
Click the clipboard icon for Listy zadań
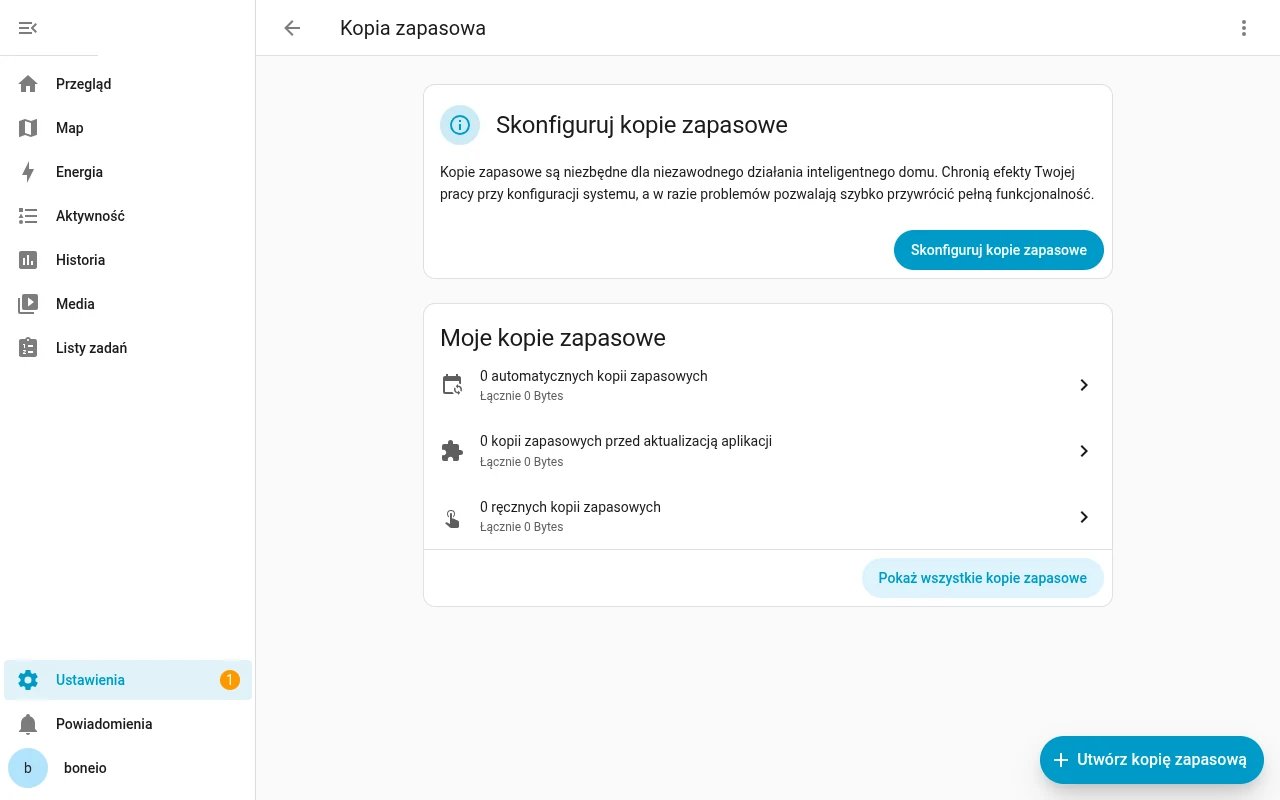[28, 348]
